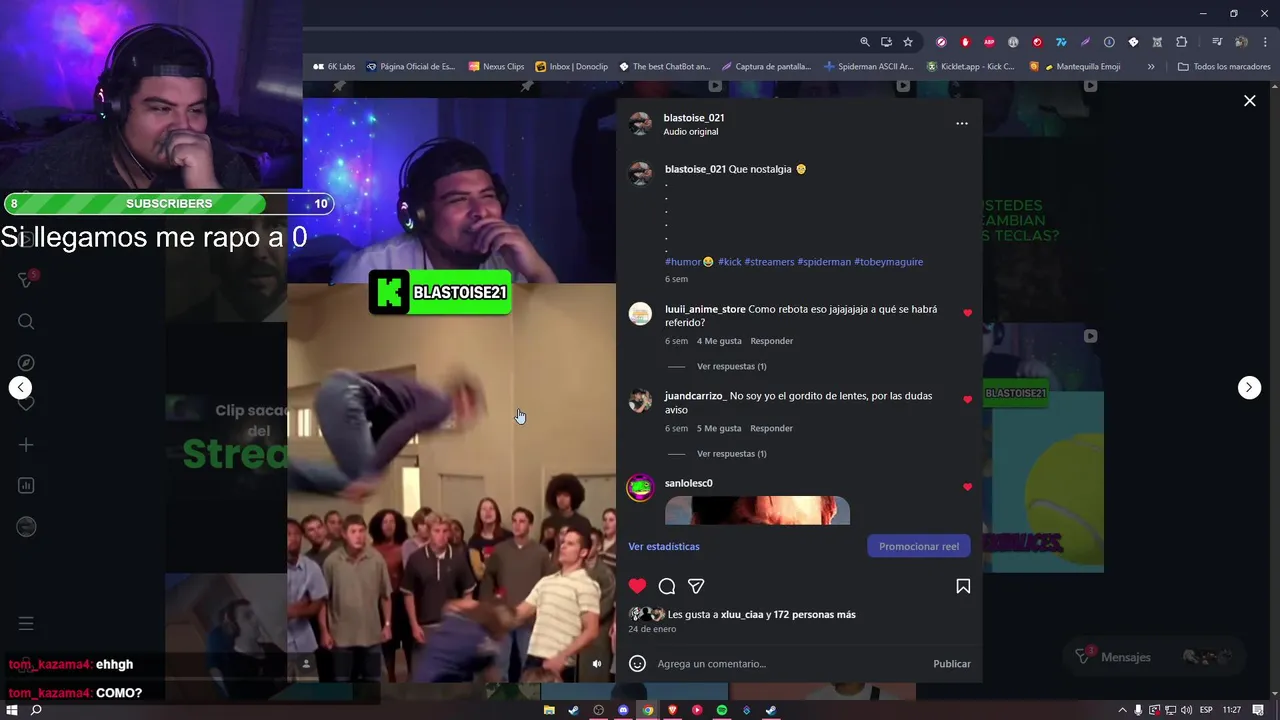Click the 'Promocionar reel' button
This screenshot has width=1280, height=720.
(919, 546)
